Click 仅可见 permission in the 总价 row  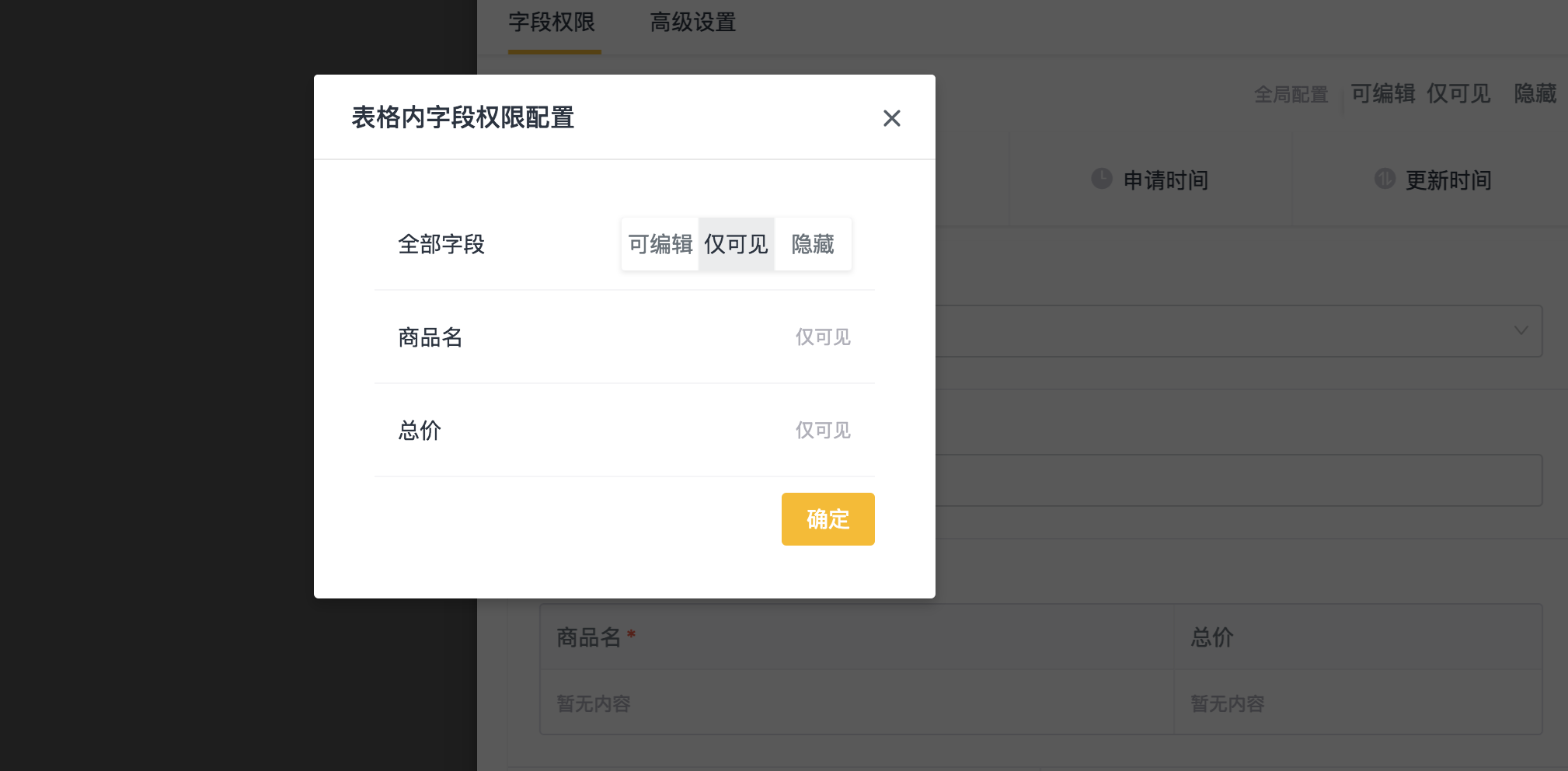(x=823, y=431)
